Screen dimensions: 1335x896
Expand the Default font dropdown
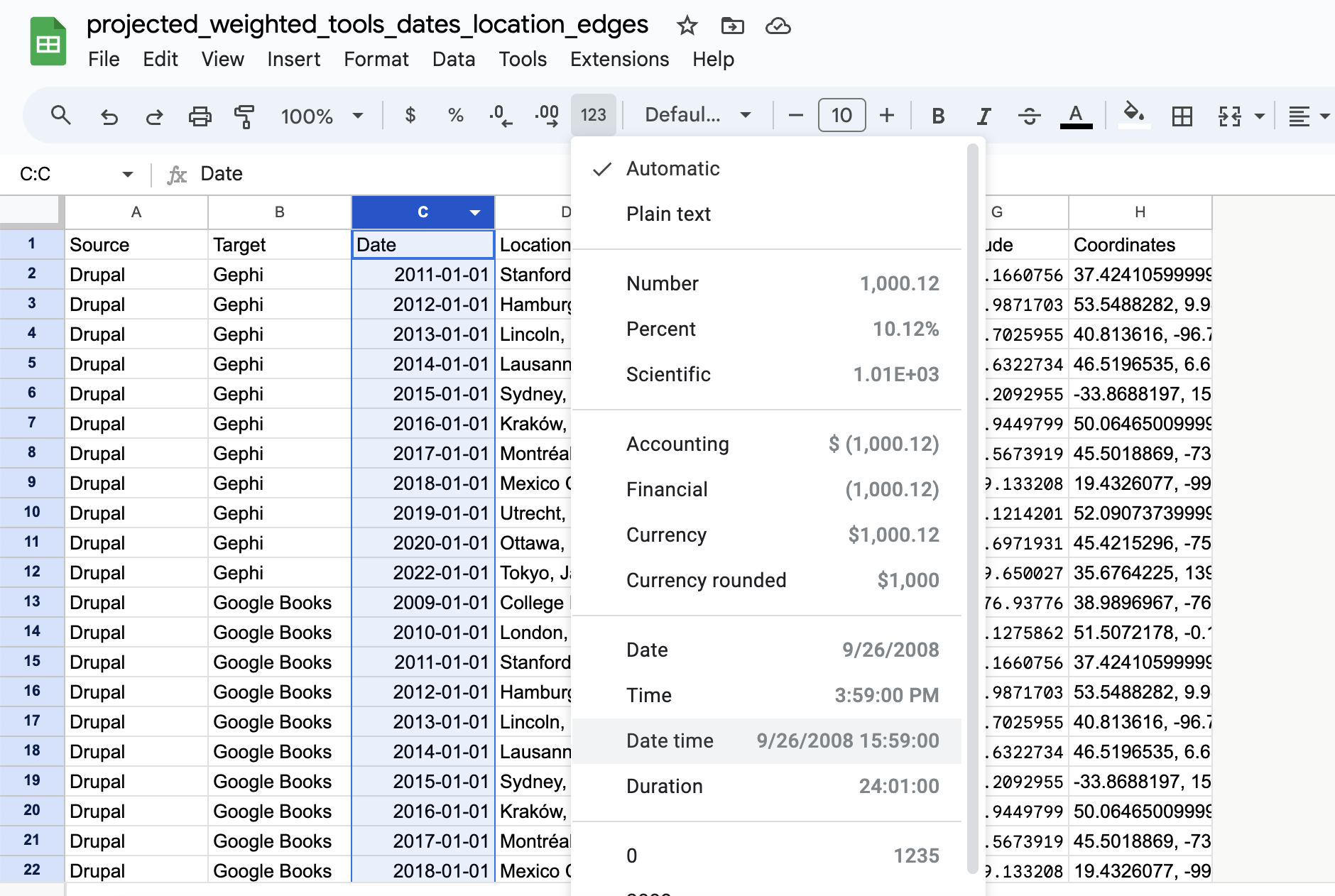(697, 115)
